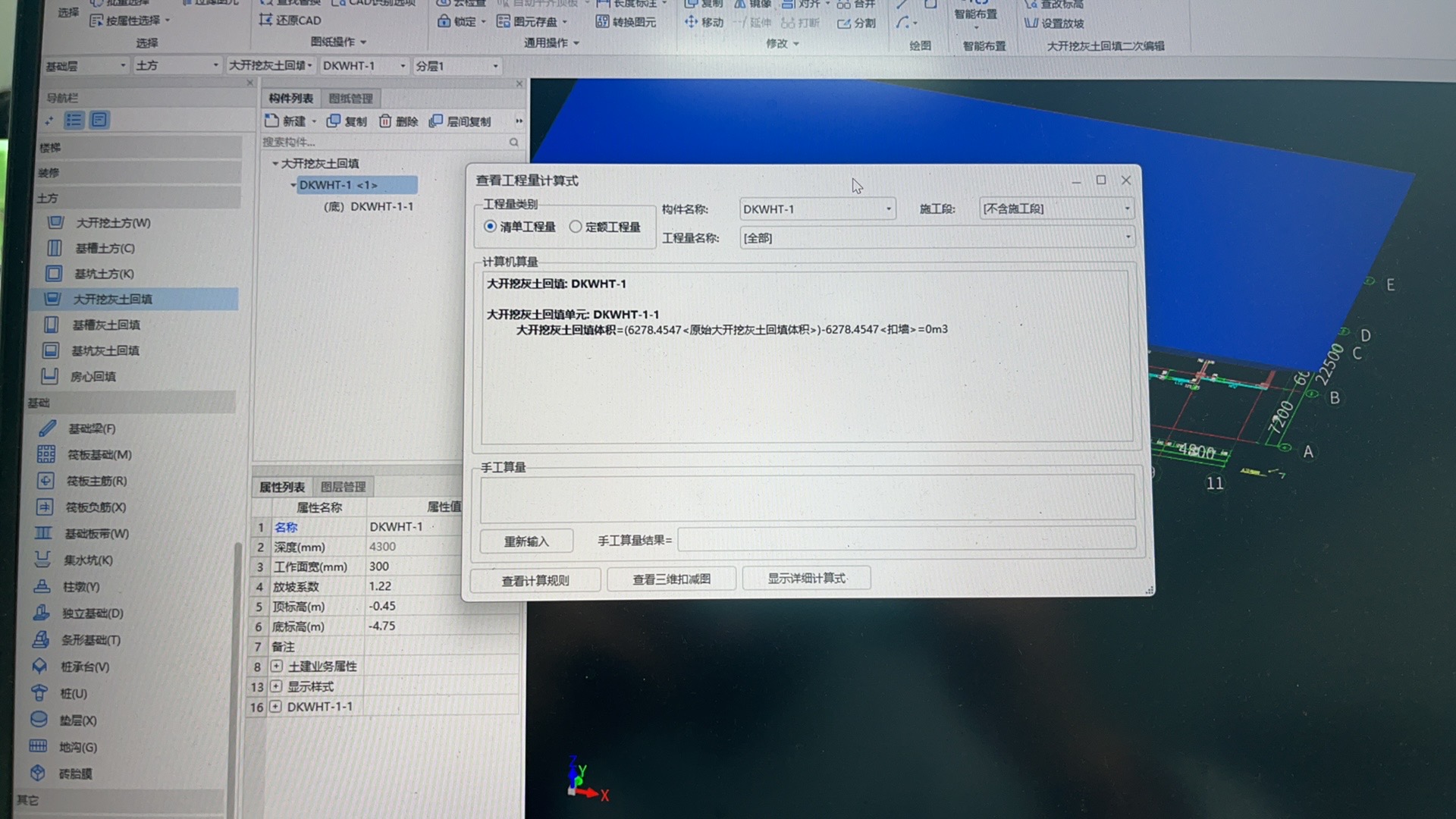
Task: Click 放坡系数 value 1.22 cell
Action: click(413, 586)
